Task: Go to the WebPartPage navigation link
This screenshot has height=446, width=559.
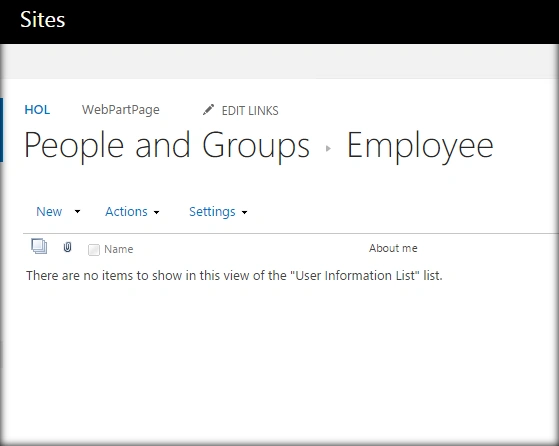Action: [120, 110]
